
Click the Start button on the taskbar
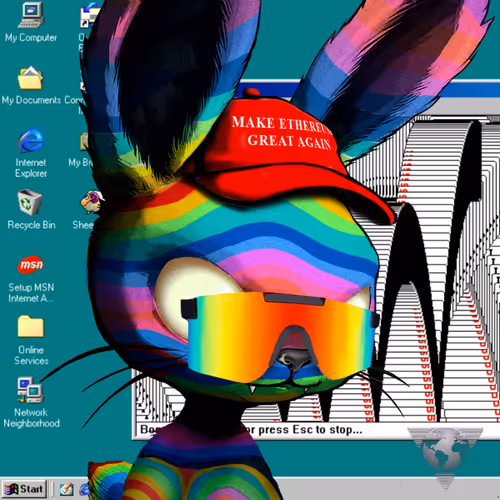[x=24, y=489]
